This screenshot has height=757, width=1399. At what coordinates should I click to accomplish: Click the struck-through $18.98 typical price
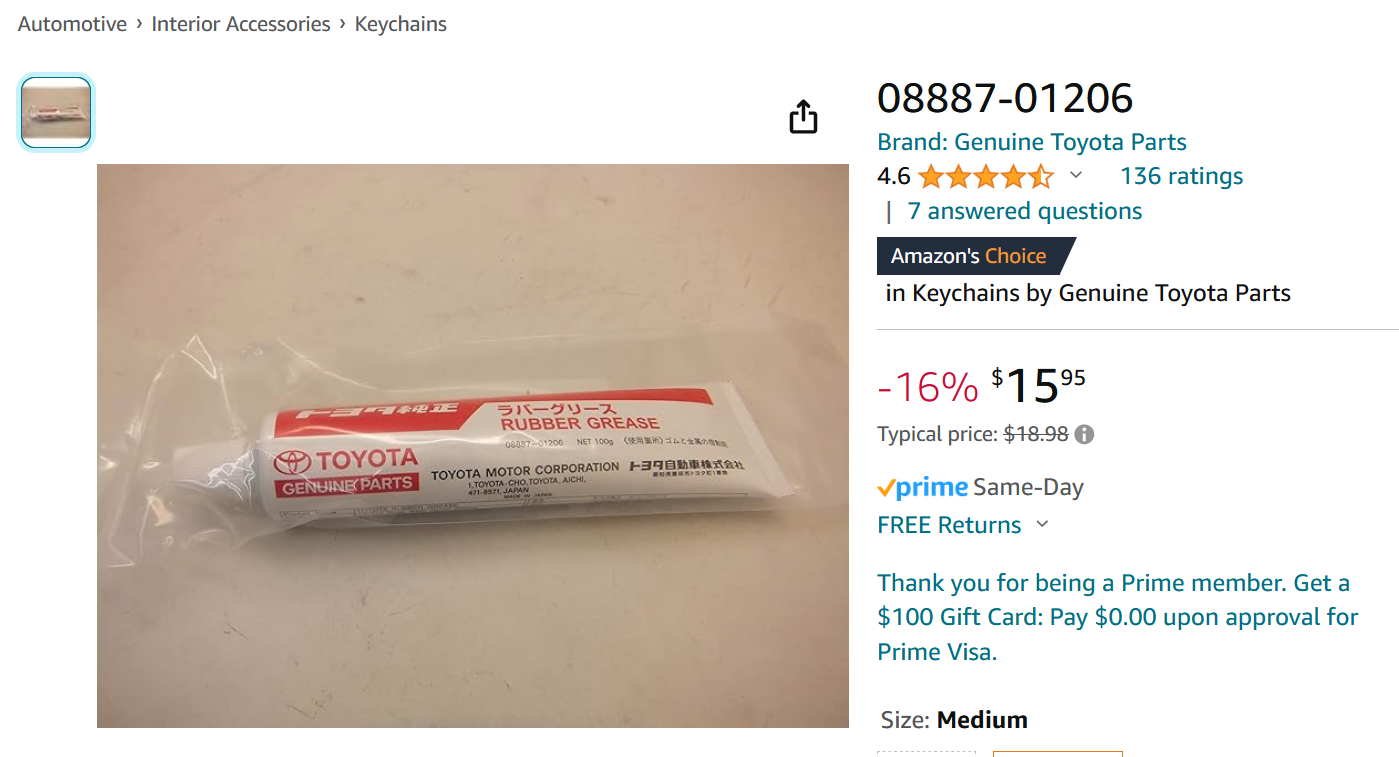1036,435
